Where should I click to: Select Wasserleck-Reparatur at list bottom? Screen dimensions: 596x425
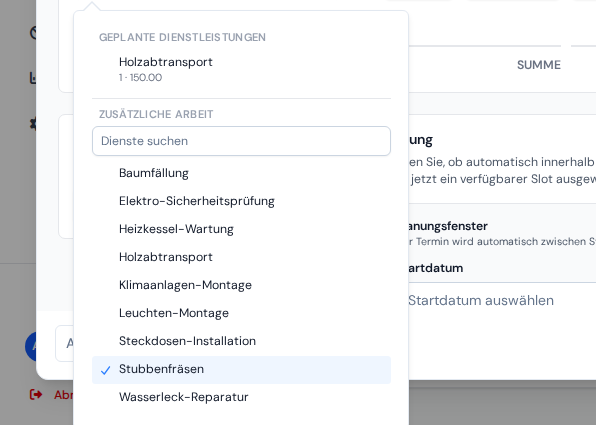click(x=241, y=397)
